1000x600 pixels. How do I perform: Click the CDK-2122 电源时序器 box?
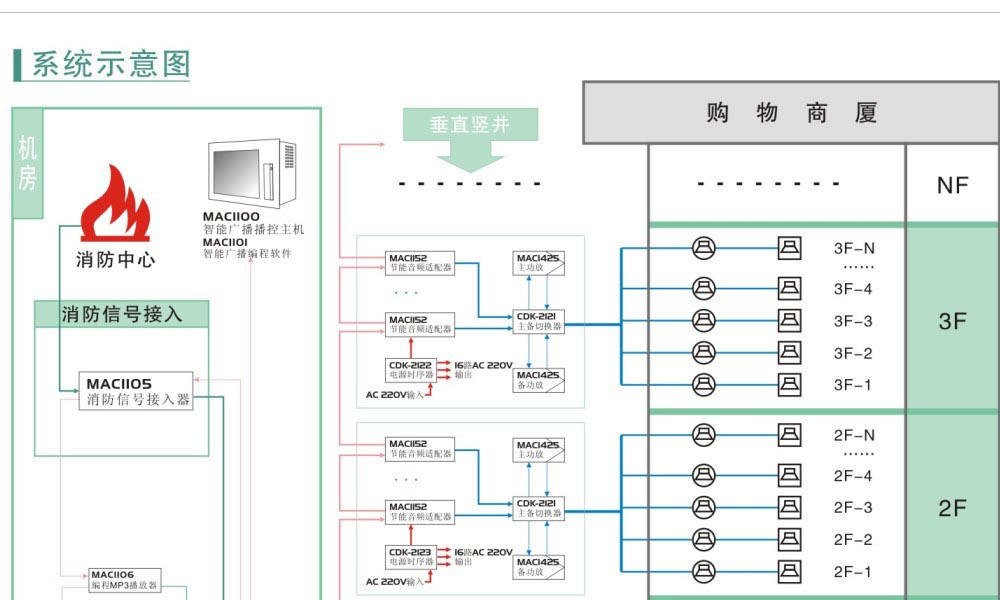tap(411, 370)
